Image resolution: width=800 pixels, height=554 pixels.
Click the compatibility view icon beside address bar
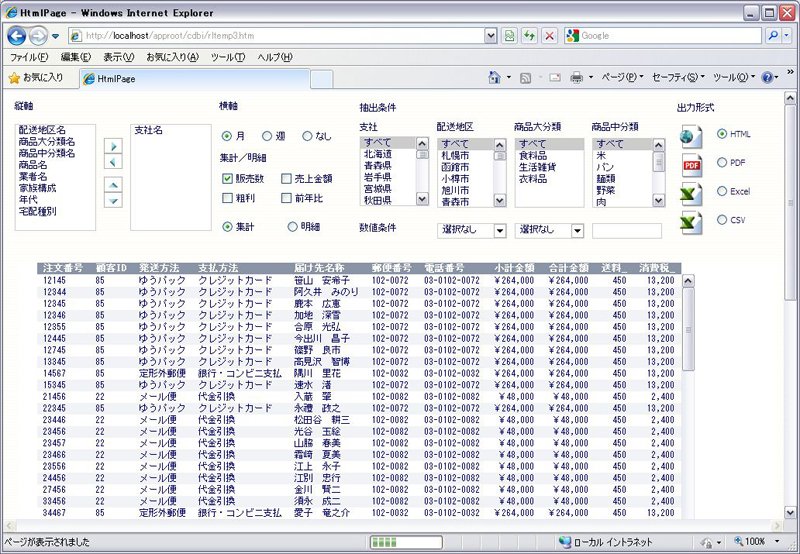click(509, 36)
